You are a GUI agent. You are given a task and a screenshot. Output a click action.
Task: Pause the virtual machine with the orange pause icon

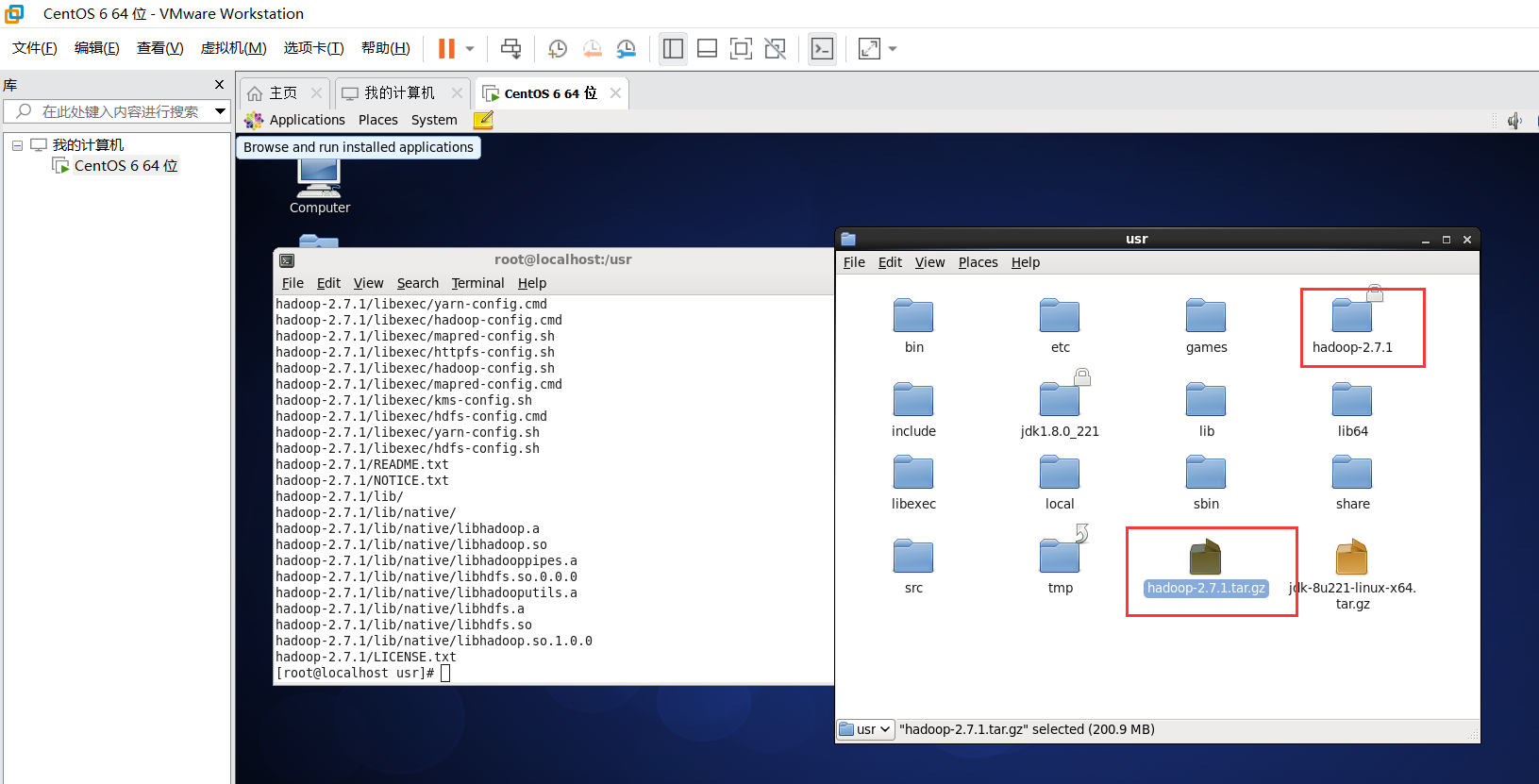click(x=446, y=48)
